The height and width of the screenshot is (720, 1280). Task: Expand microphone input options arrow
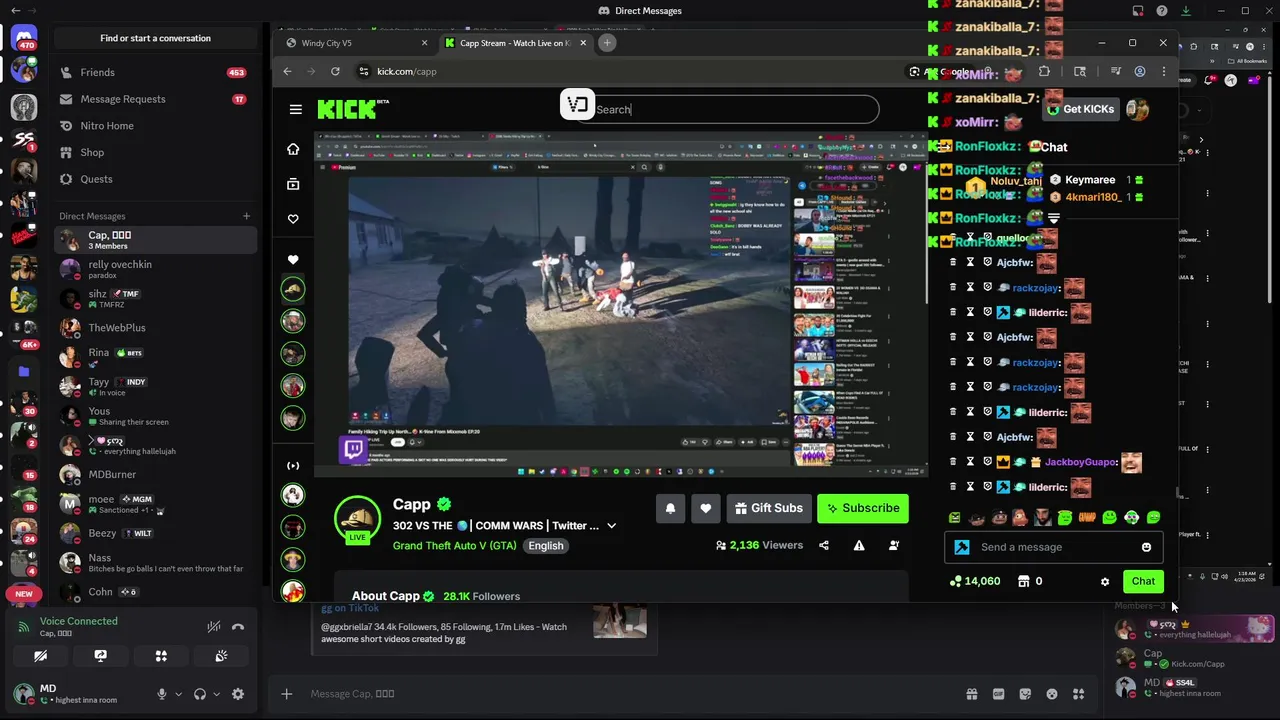point(178,694)
